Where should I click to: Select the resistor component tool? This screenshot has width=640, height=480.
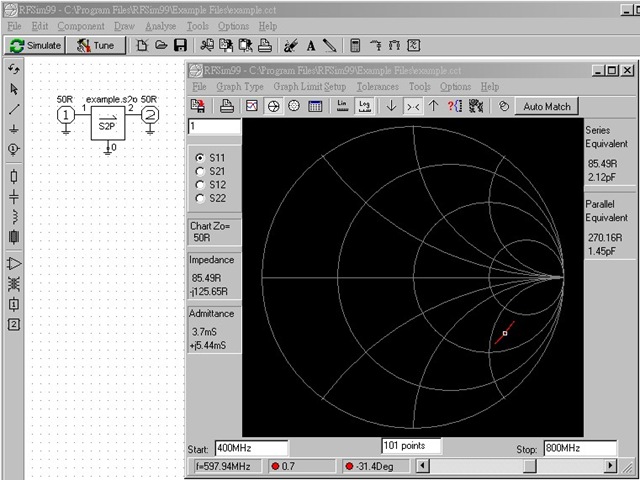tap(14, 177)
